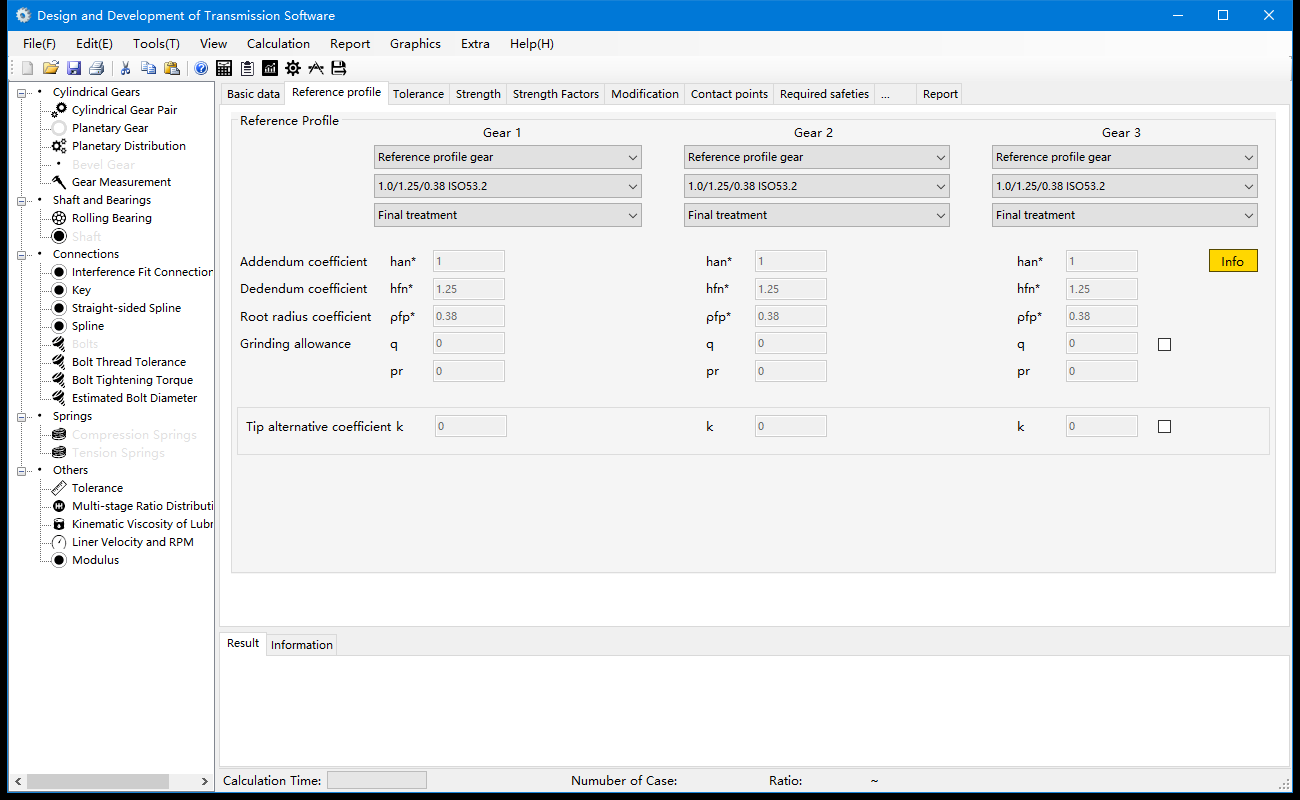Image resolution: width=1300 pixels, height=800 pixels.
Task: Click the Open folder toolbar icon
Action: click(x=50, y=68)
